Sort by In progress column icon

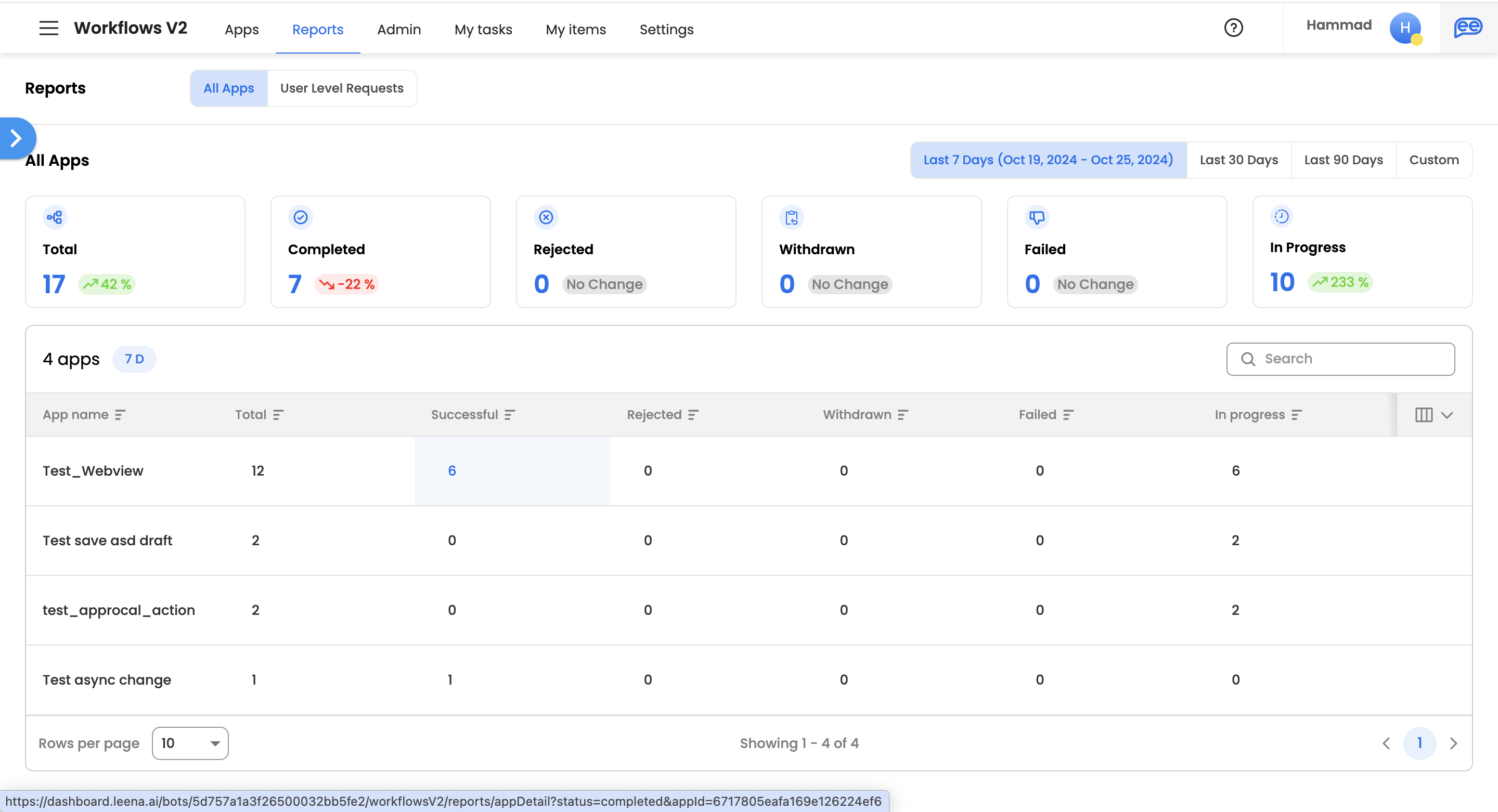pyautogui.click(x=1296, y=415)
